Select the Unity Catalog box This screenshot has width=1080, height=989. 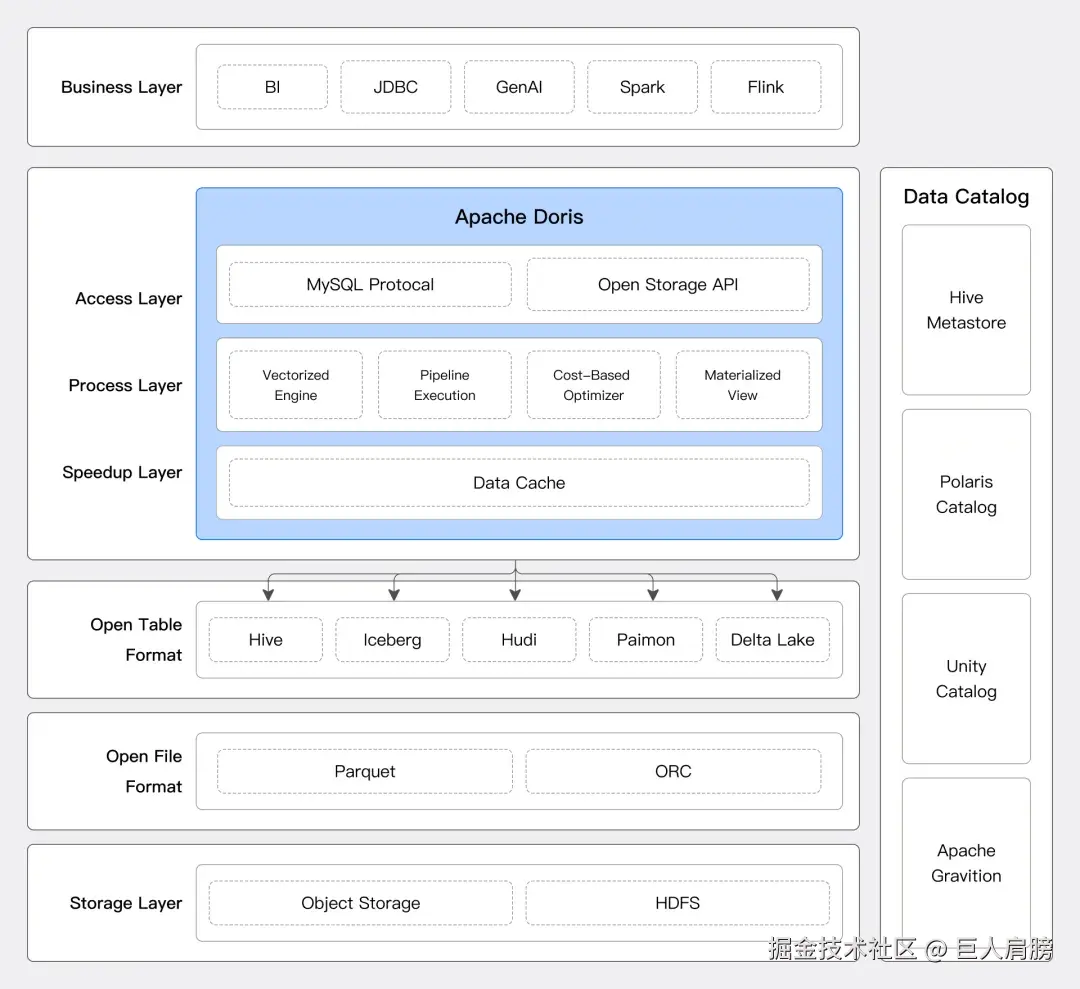click(x=966, y=678)
